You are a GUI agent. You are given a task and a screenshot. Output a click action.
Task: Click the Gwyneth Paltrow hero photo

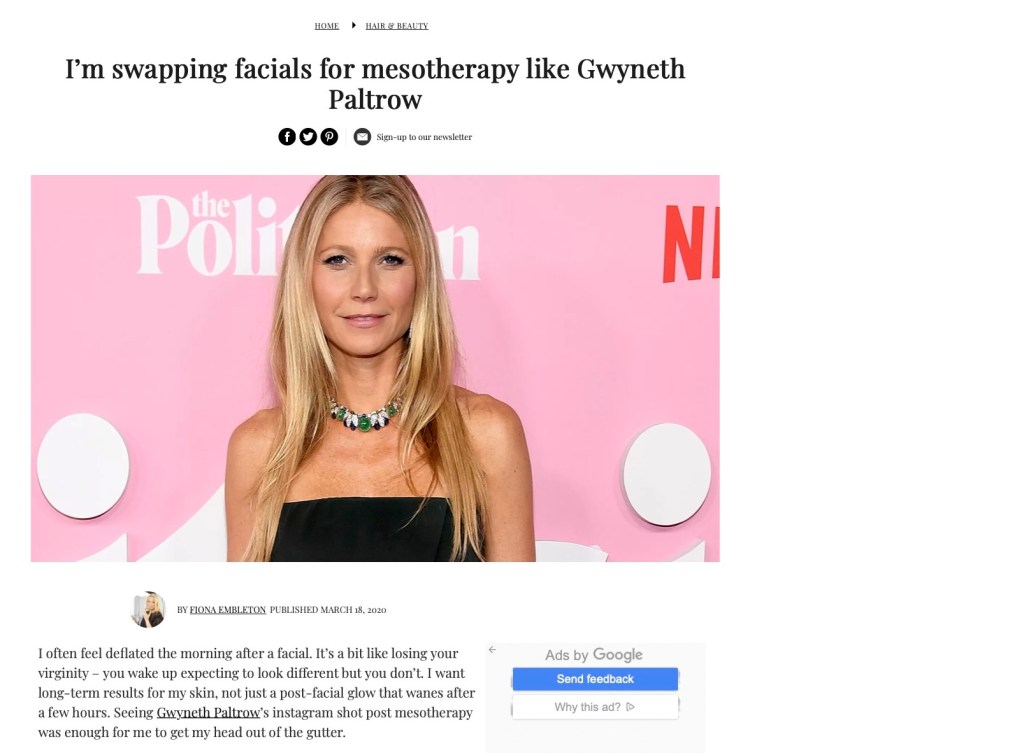click(375, 368)
